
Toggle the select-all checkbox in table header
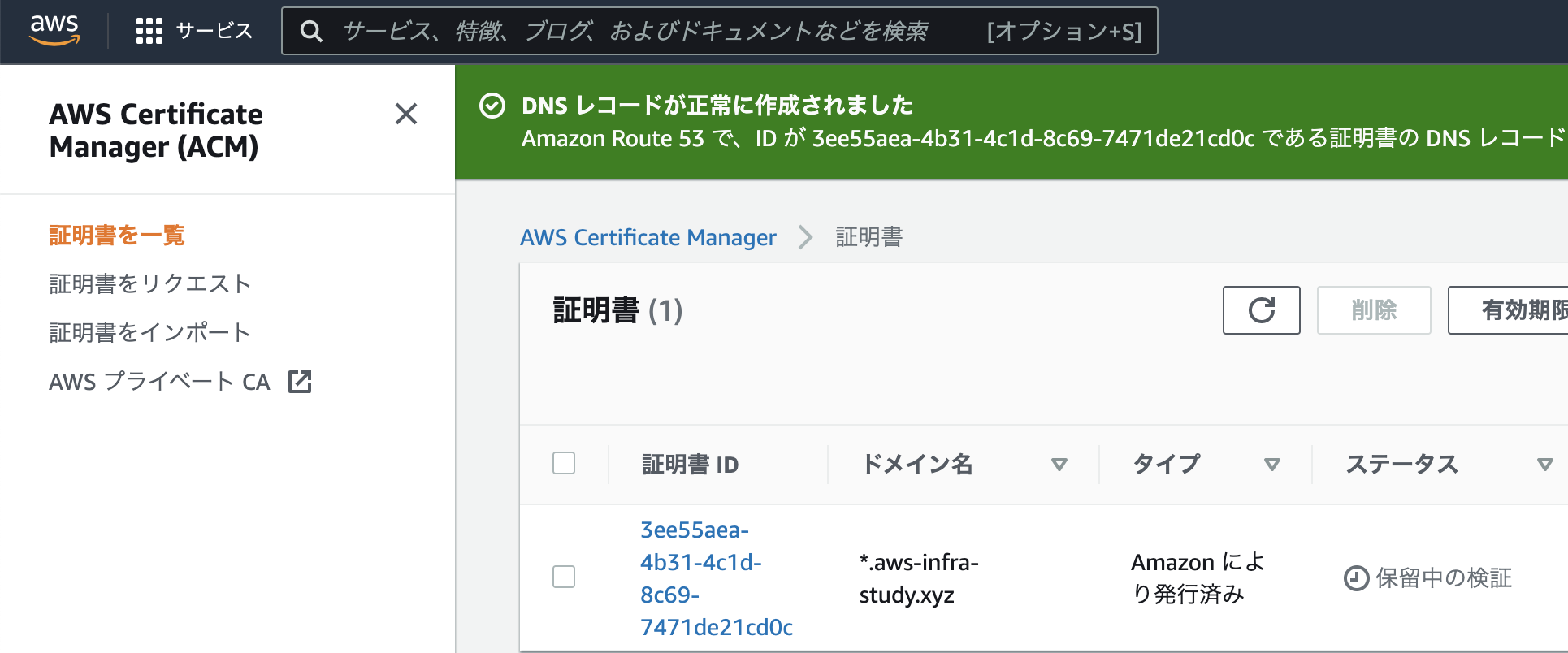click(x=564, y=463)
